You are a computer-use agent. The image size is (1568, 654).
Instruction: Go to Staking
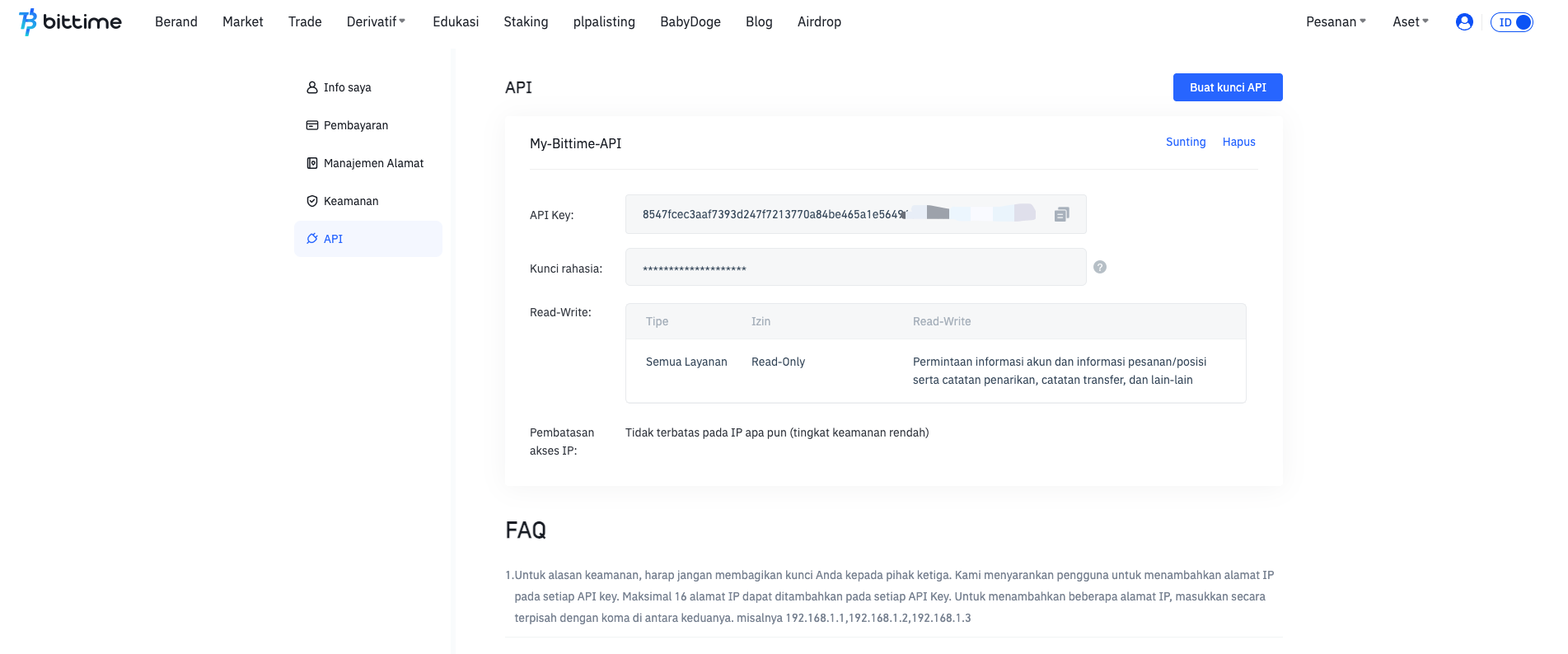(526, 22)
